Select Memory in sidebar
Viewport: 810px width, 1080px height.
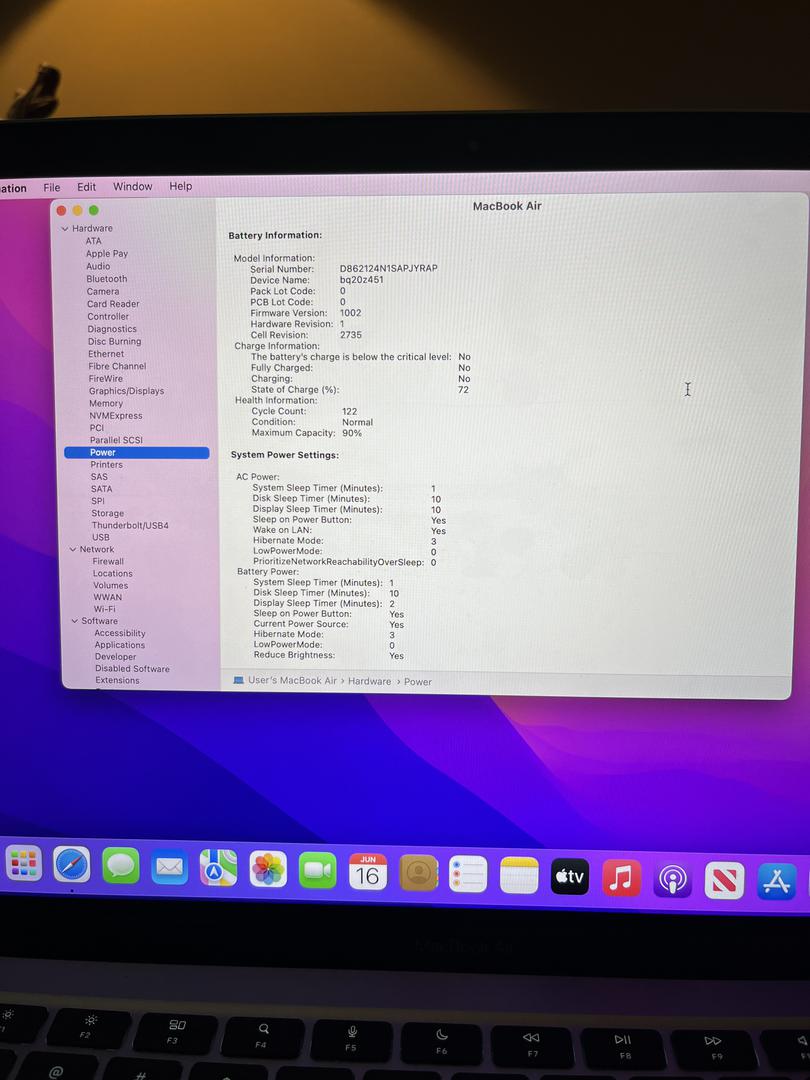coord(106,403)
